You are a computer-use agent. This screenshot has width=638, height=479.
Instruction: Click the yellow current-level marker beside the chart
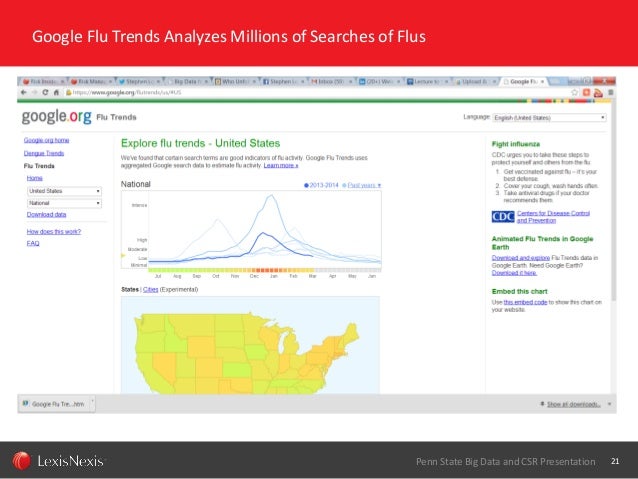click(123, 255)
